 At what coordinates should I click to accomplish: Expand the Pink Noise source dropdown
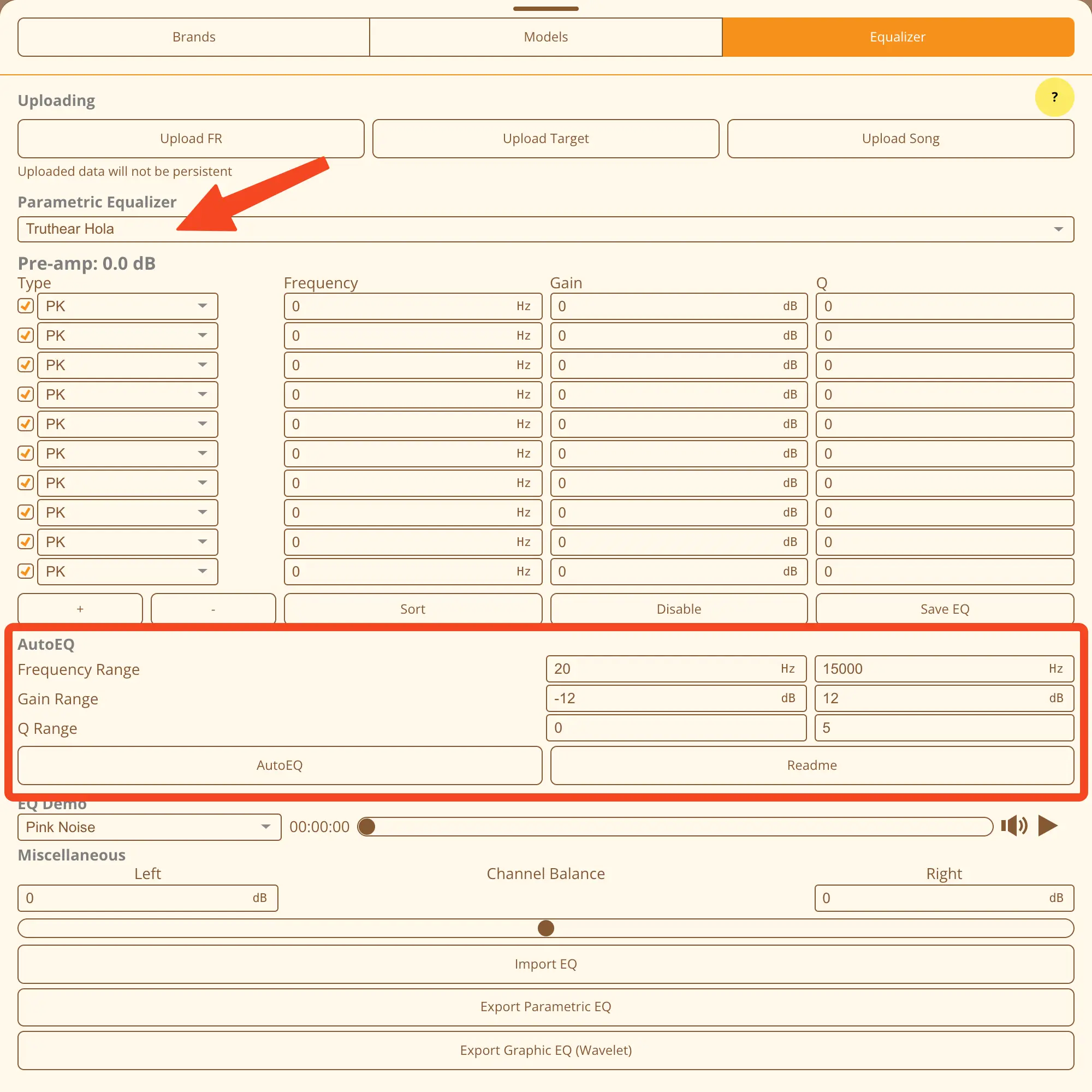pyautogui.click(x=149, y=827)
